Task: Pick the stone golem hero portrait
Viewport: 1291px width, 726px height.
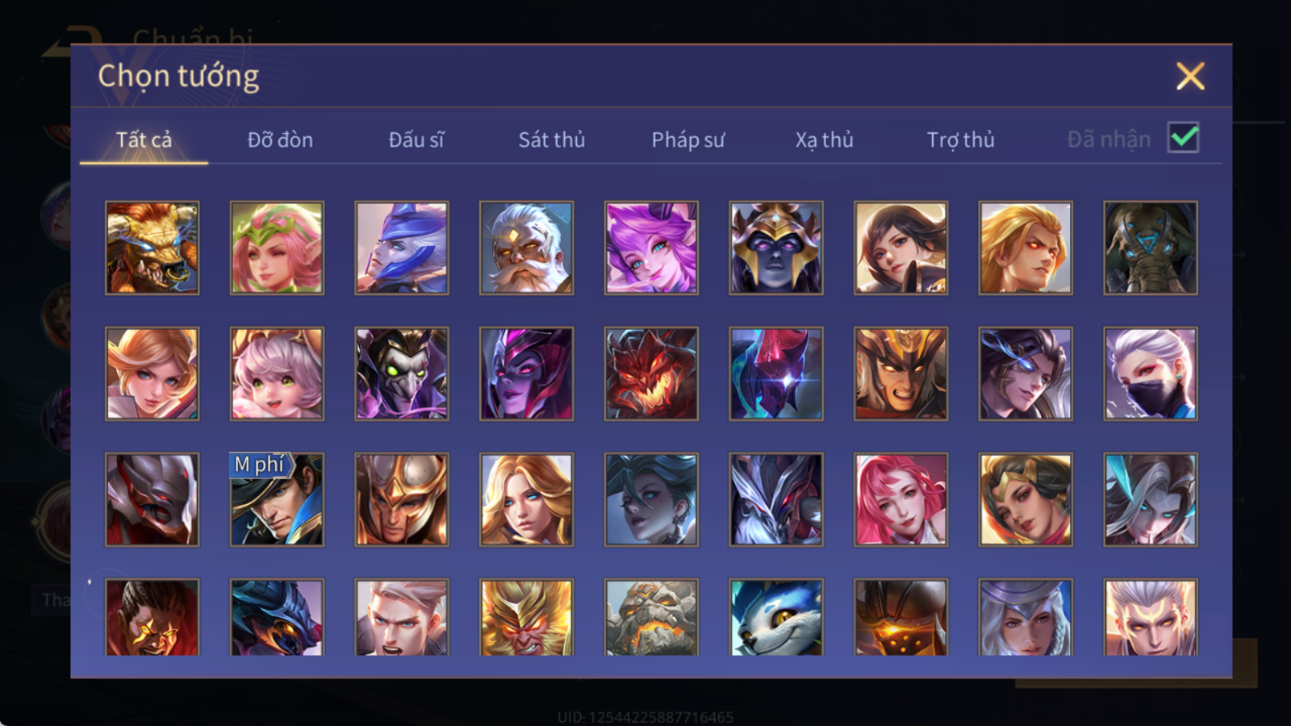Action: [651, 618]
